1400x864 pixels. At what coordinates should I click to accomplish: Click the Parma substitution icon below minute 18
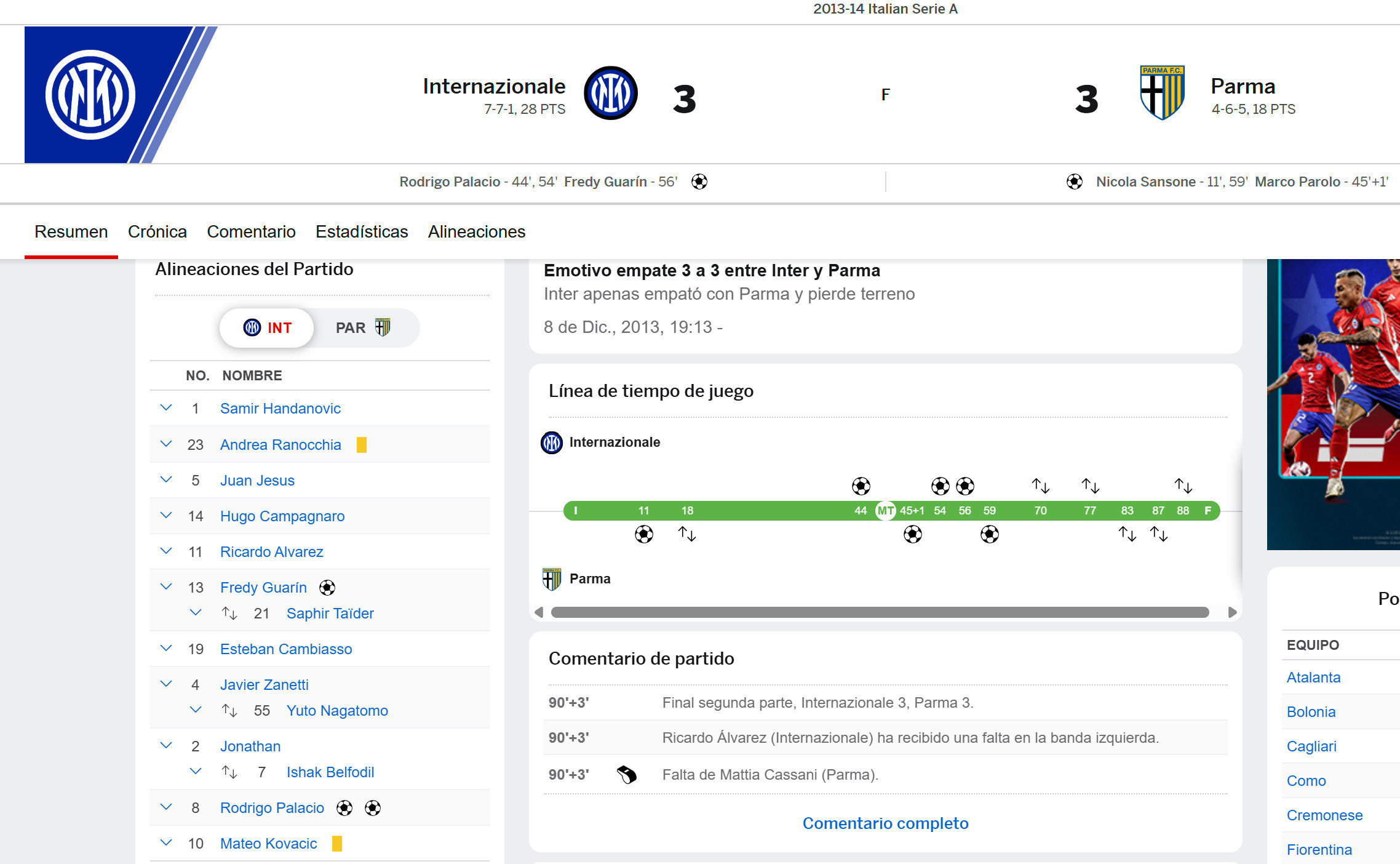point(687,534)
